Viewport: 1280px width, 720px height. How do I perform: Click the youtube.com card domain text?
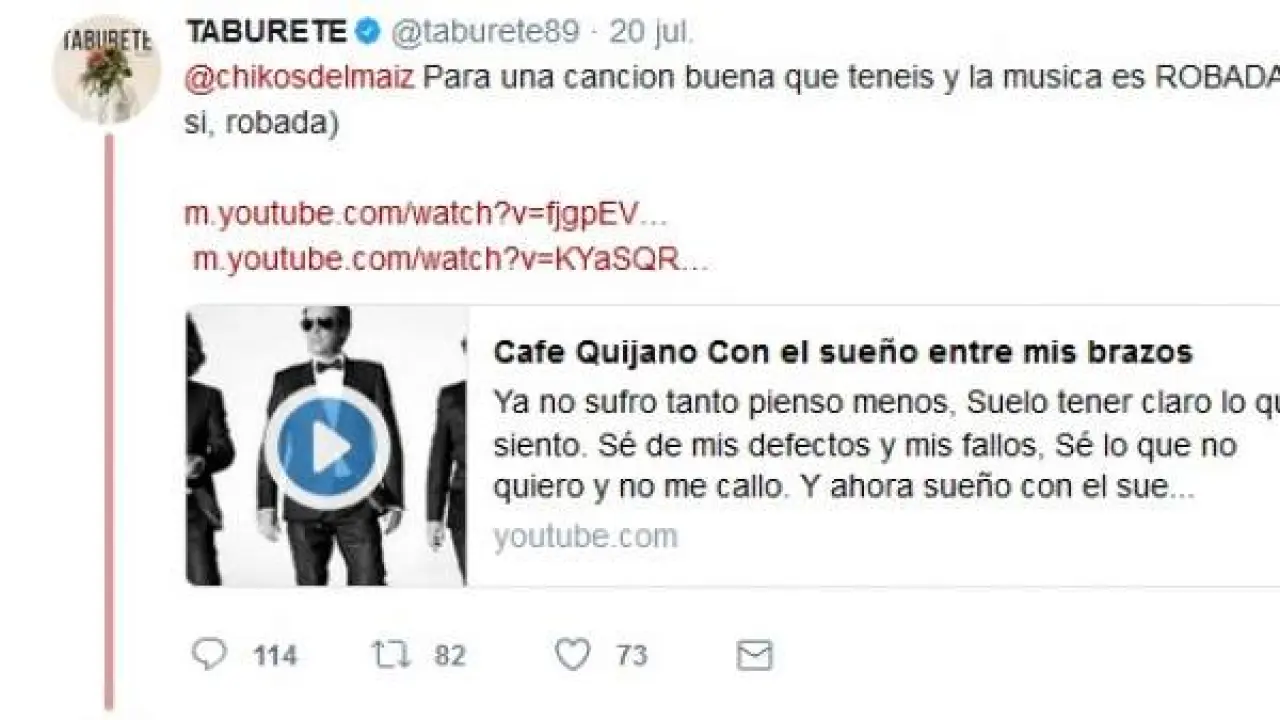click(585, 537)
